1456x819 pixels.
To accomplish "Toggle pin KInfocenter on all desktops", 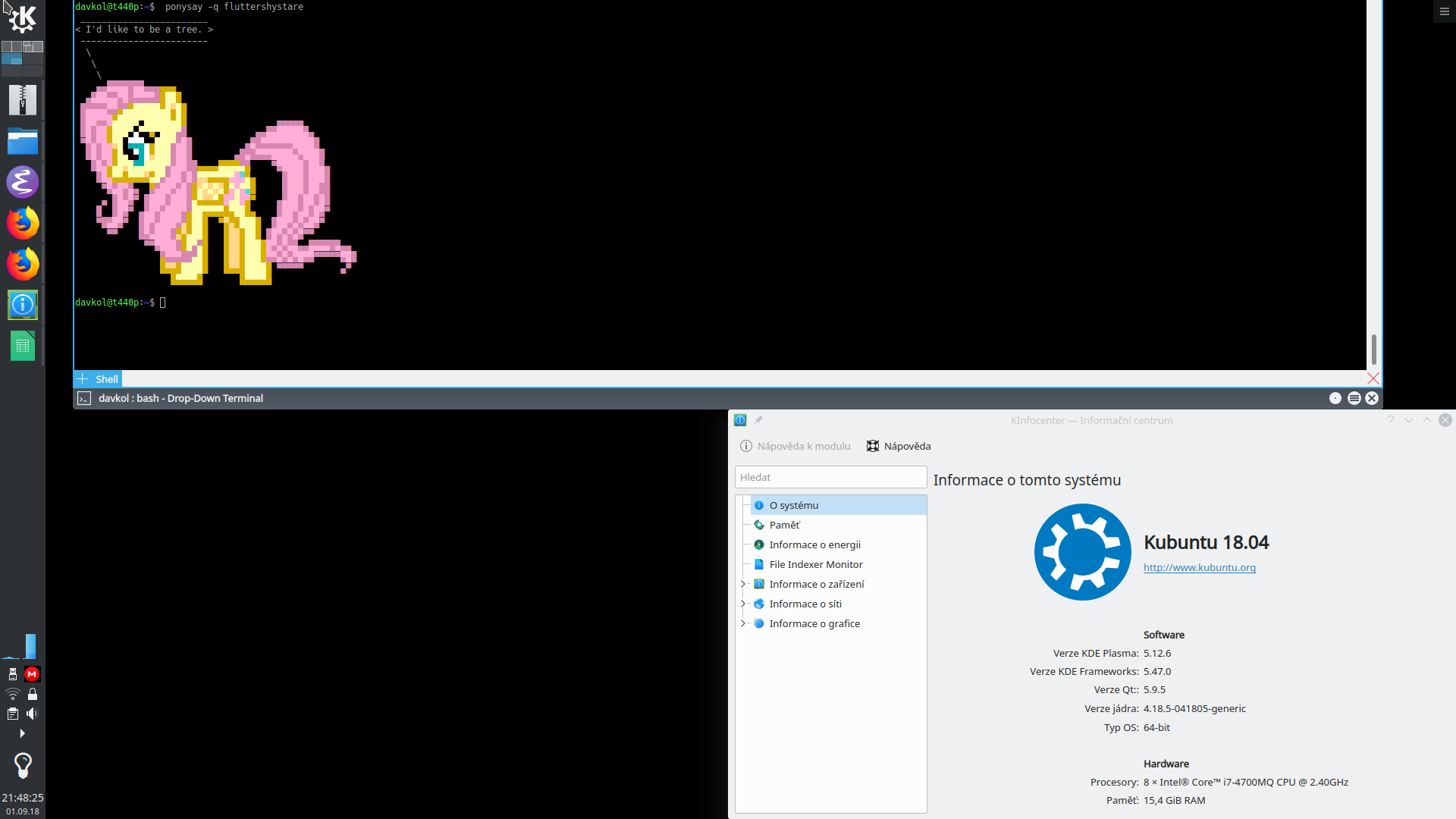I will (758, 420).
